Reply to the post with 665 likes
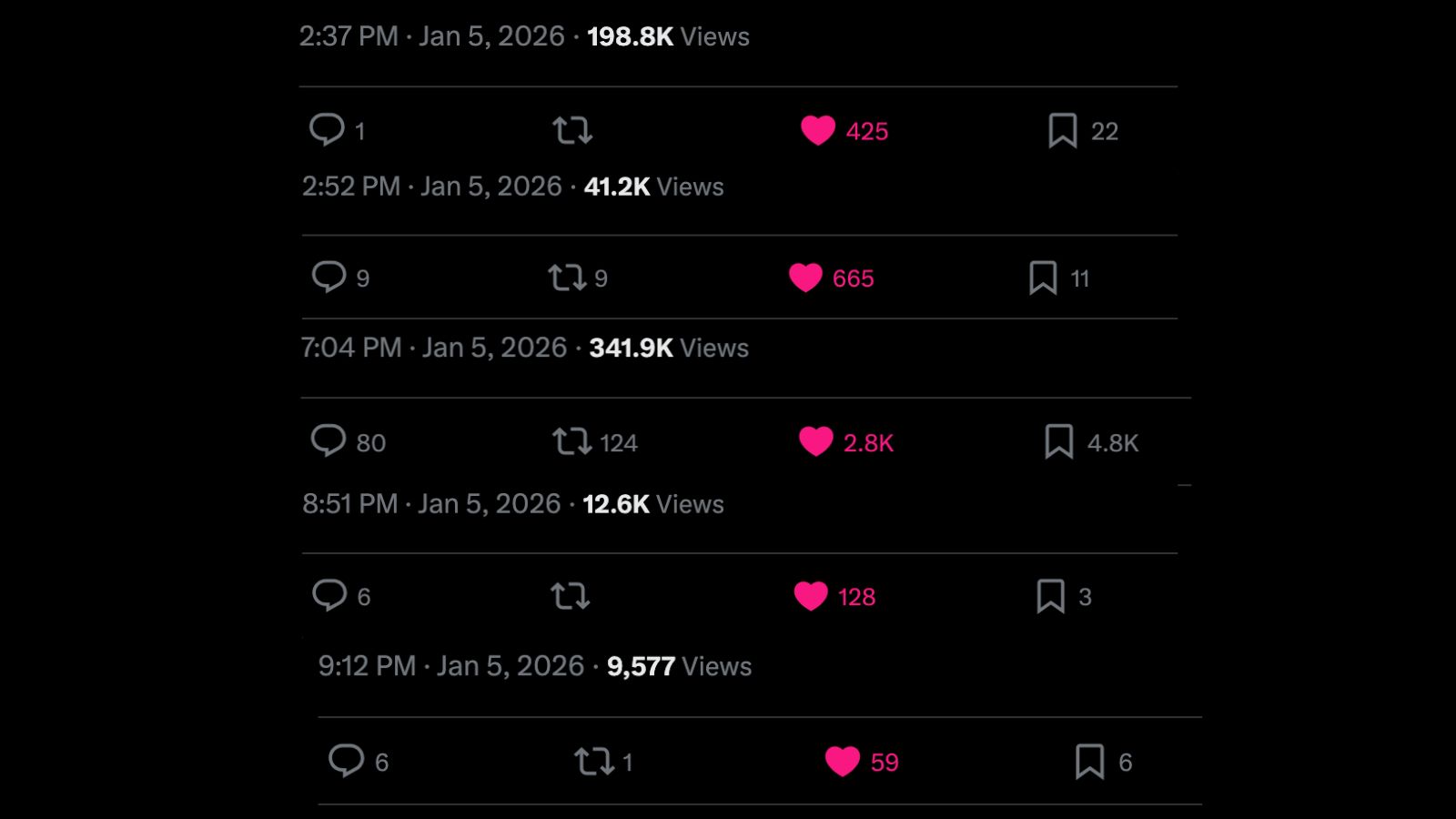Viewport: 1456px width, 819px height. tap(329, 278)
